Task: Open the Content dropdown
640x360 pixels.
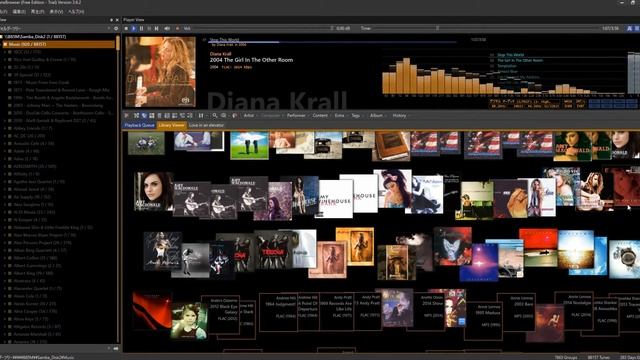Action: tap(320, 116)
